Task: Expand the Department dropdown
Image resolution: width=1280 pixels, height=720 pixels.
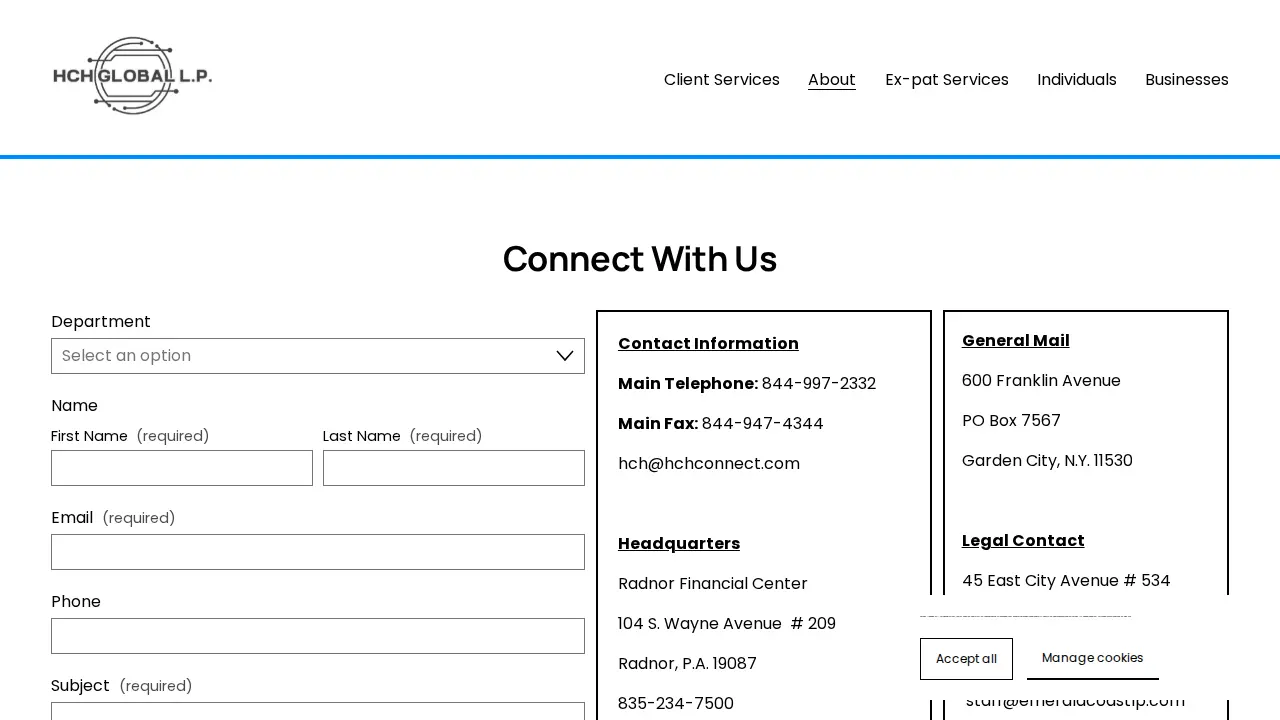Action: [318, 356]
